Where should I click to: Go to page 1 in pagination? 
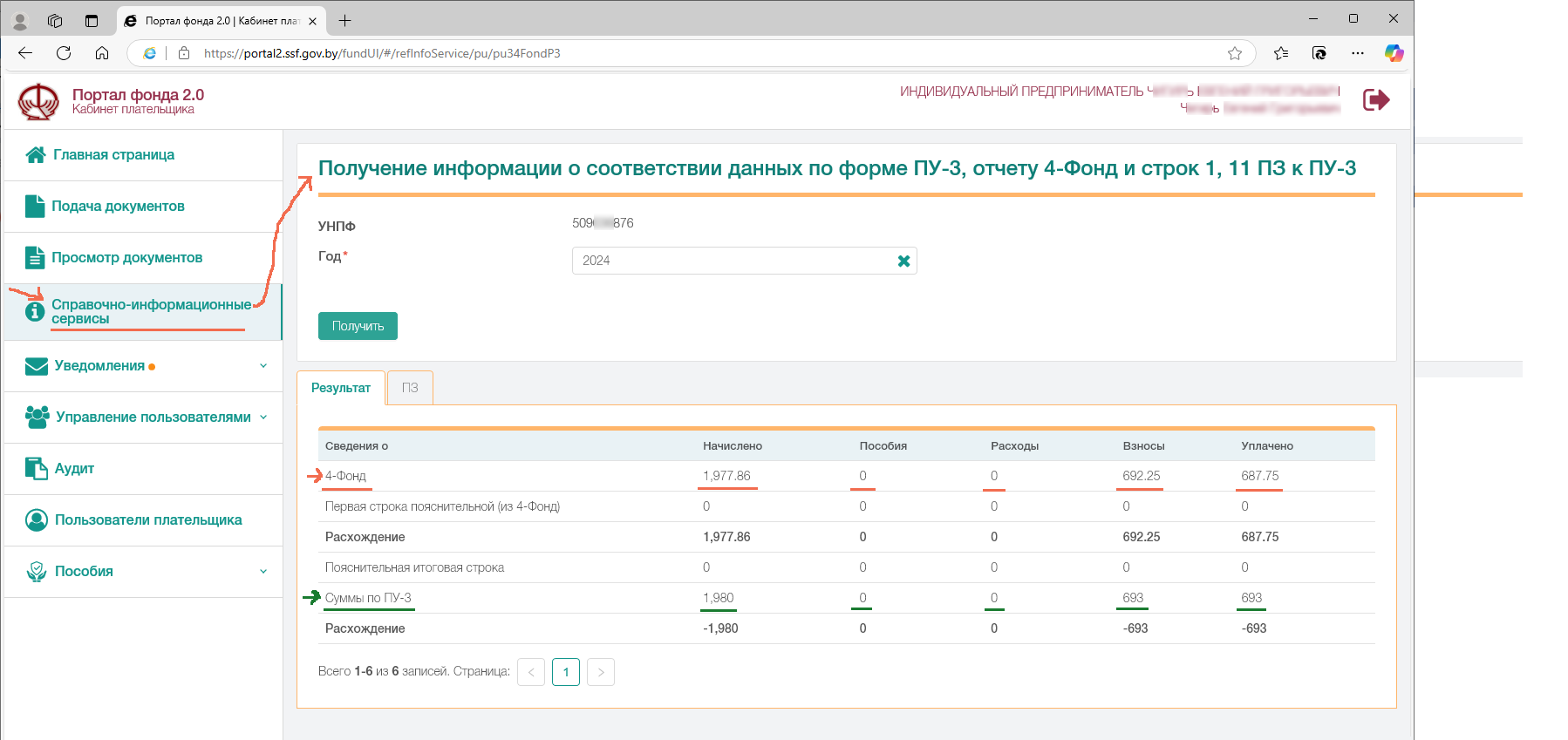point(566,672)
